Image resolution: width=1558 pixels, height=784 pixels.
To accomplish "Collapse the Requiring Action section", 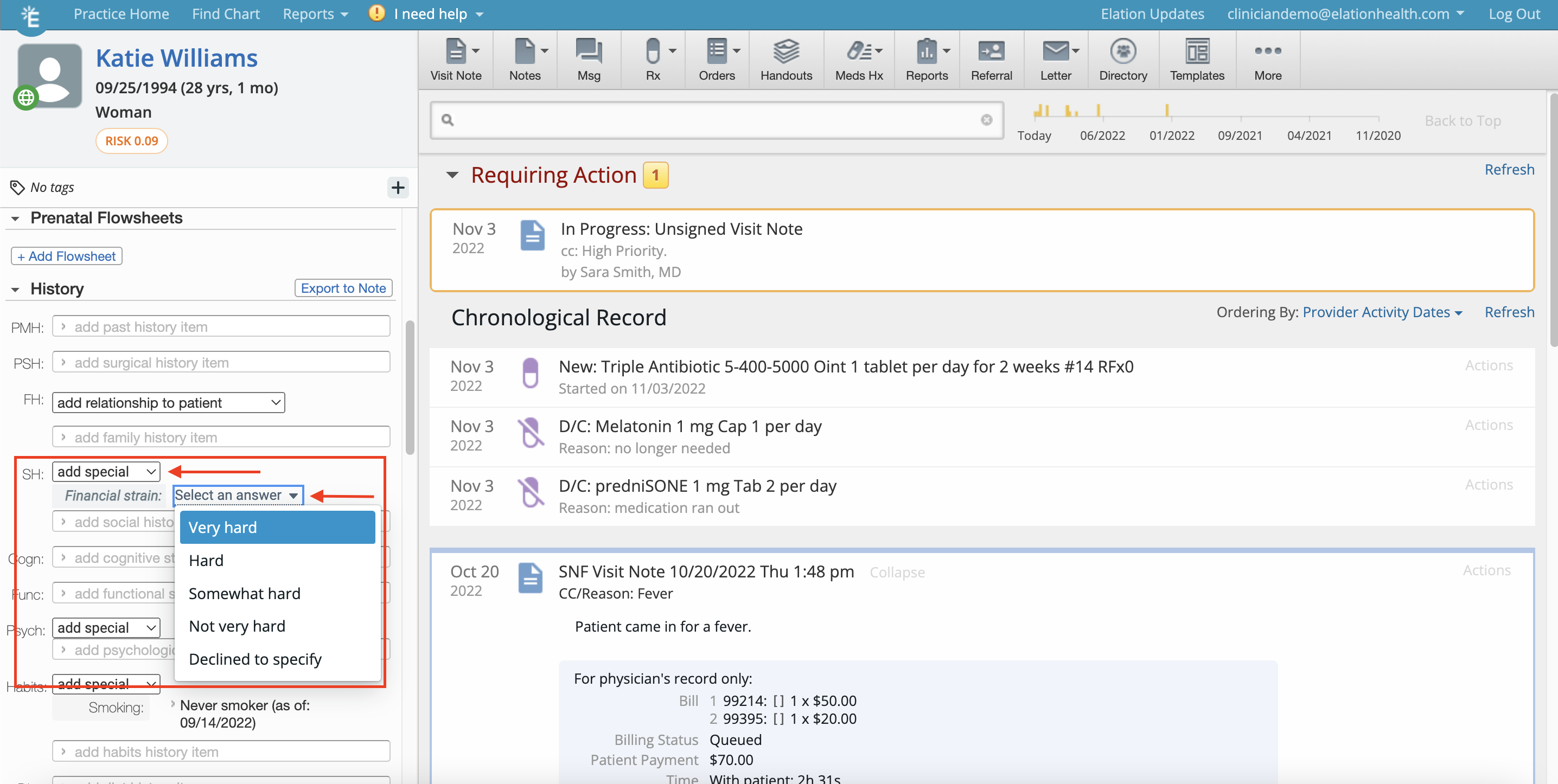I will tap(452, 175).
